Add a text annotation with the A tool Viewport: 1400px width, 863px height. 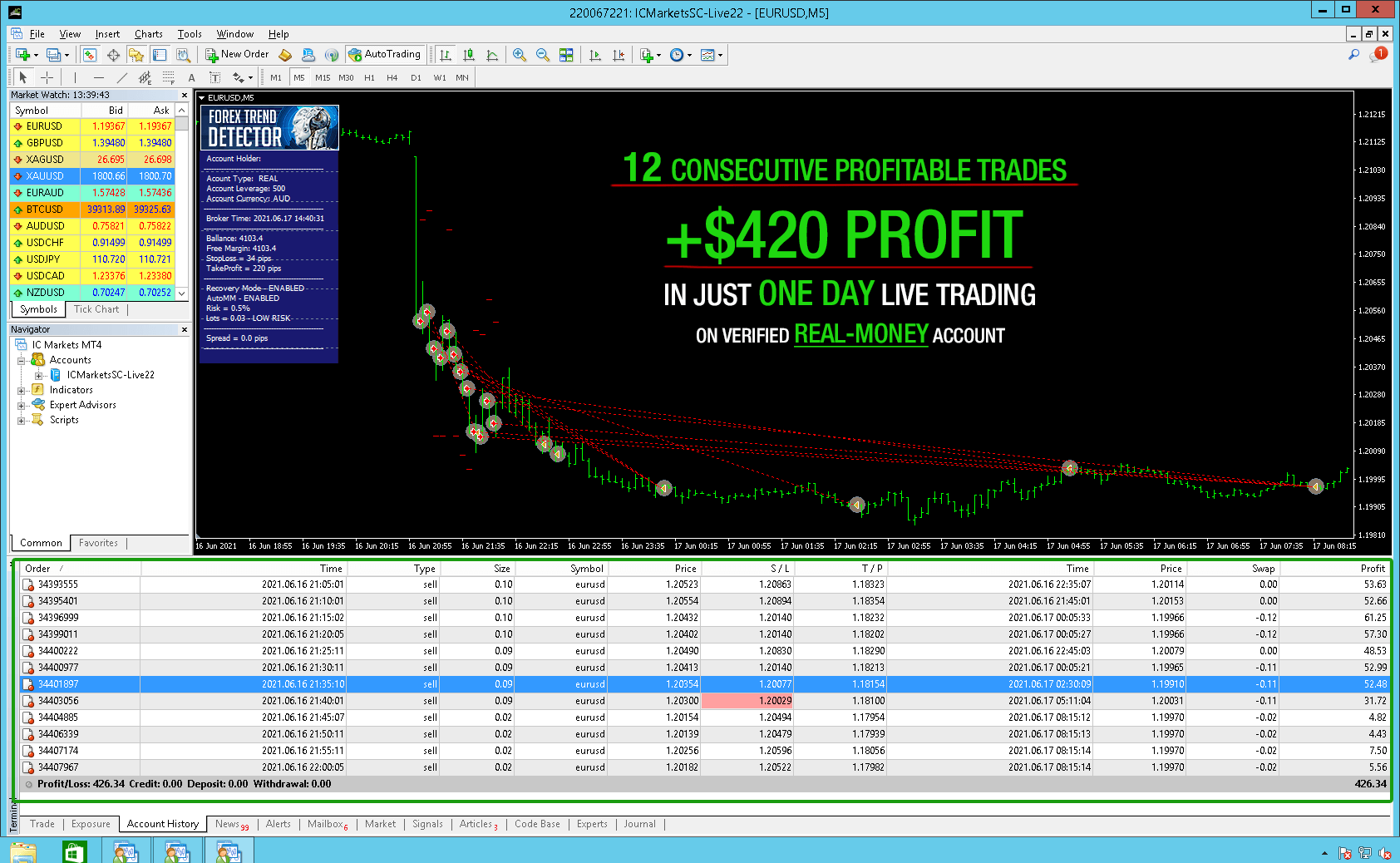(191, 77)
